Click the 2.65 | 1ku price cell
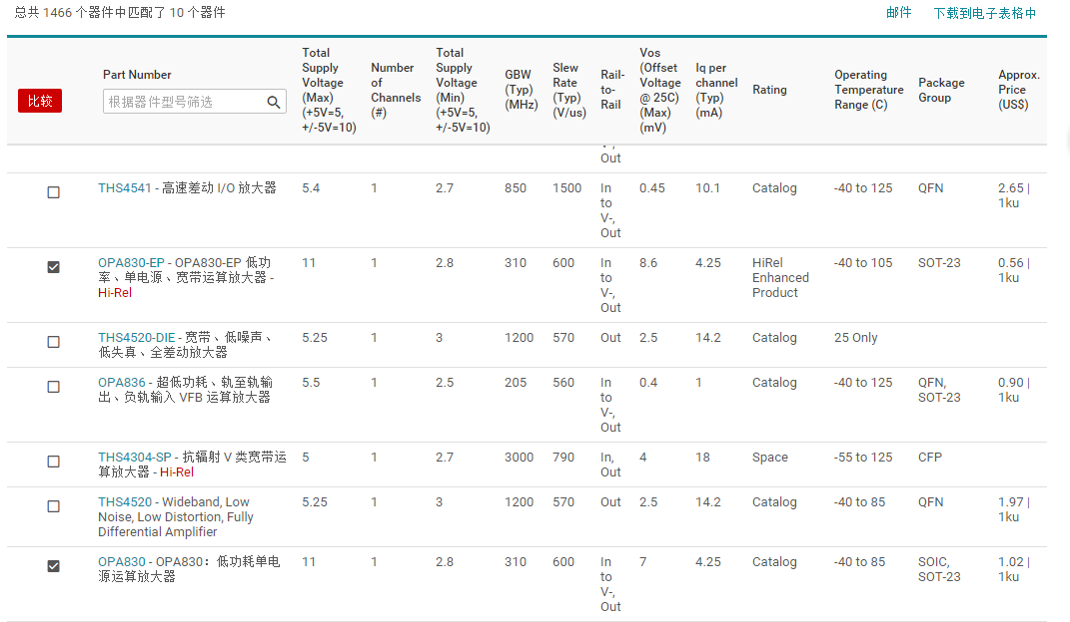 pyautogui.click(x=1014, y=195)
